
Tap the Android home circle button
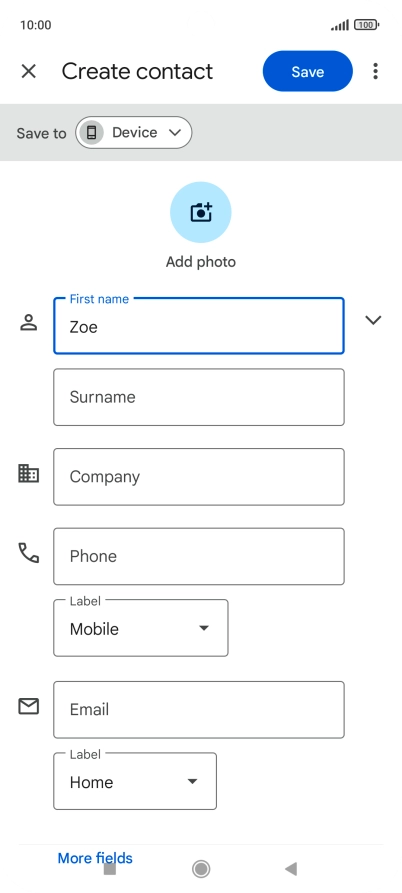(x=201, y=869)
